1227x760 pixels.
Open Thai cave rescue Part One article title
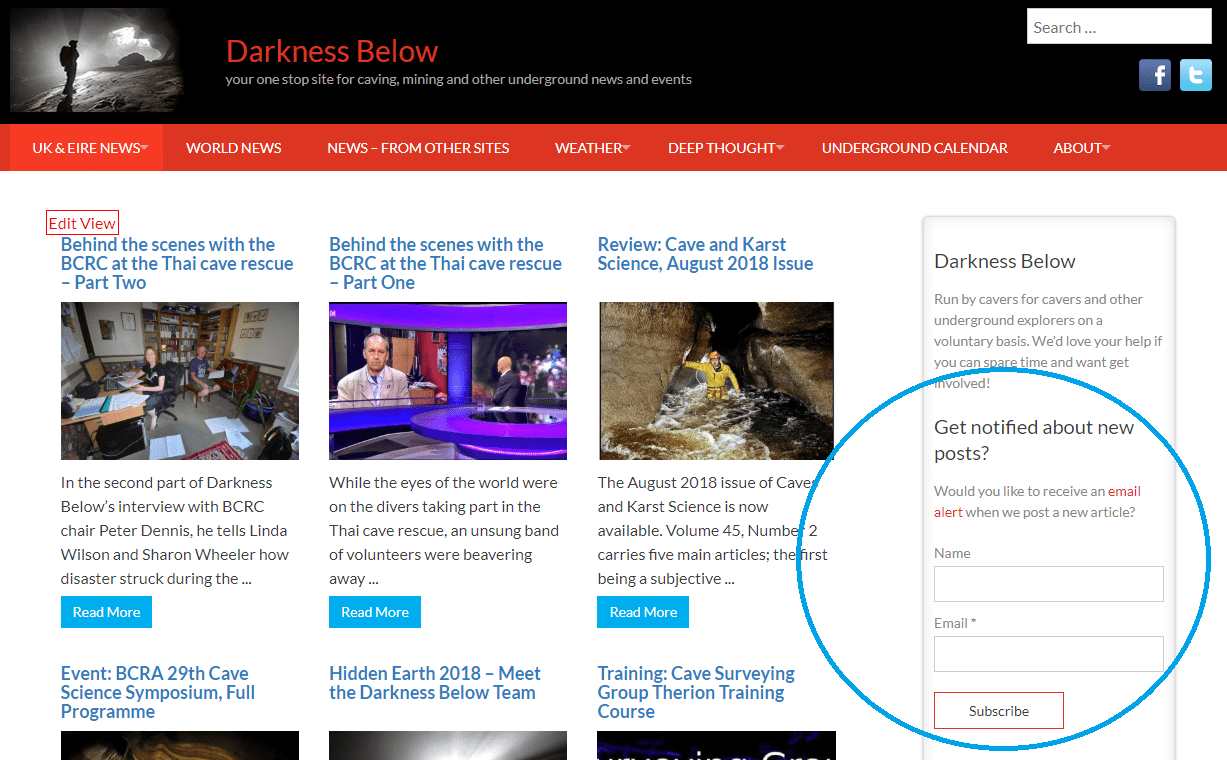point(445,264)
